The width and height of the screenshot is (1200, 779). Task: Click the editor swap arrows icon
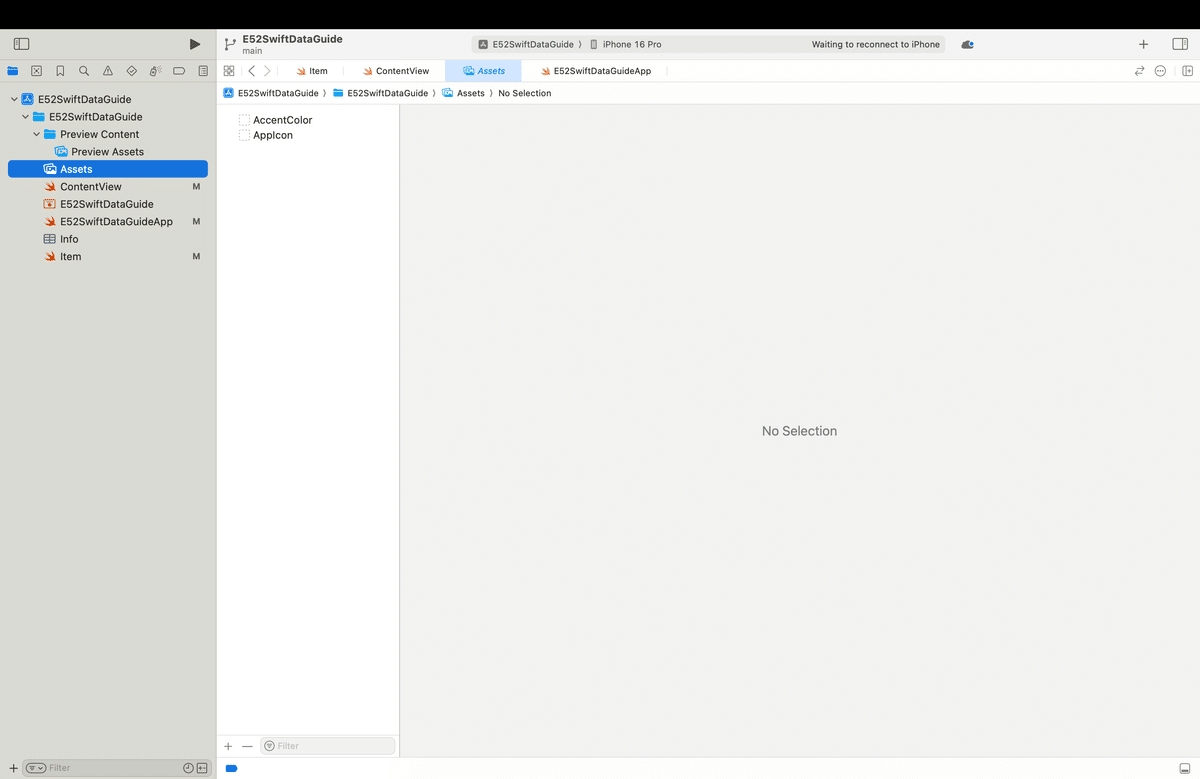[1138, 71]
